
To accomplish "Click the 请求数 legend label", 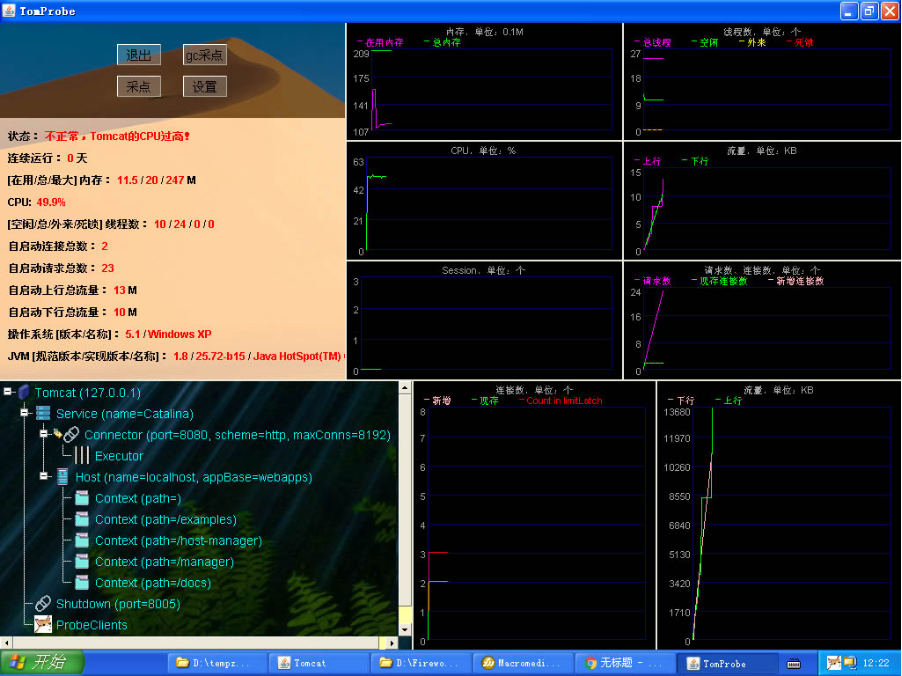I will 657,281.
